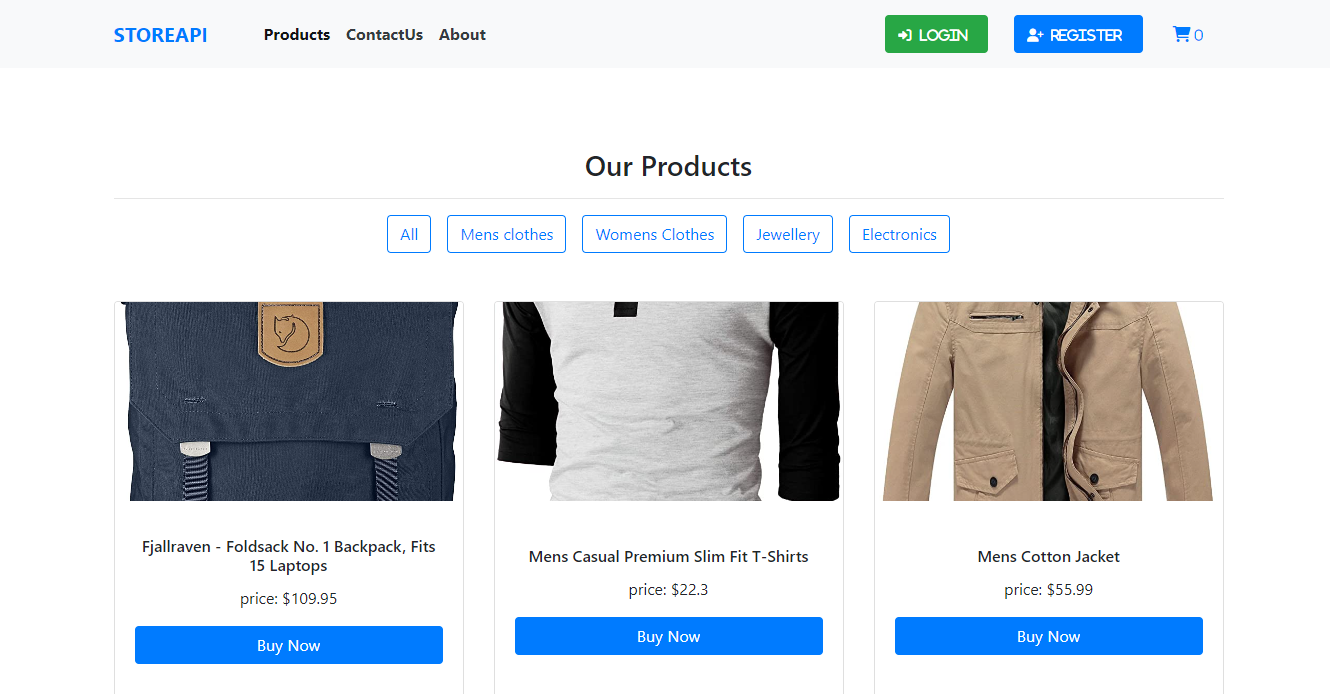Image resolution: width=1330 pixels, height=694 pixels.
Task: Click the add-user icon on REGISTER
Action: [x=1033, y=33]
